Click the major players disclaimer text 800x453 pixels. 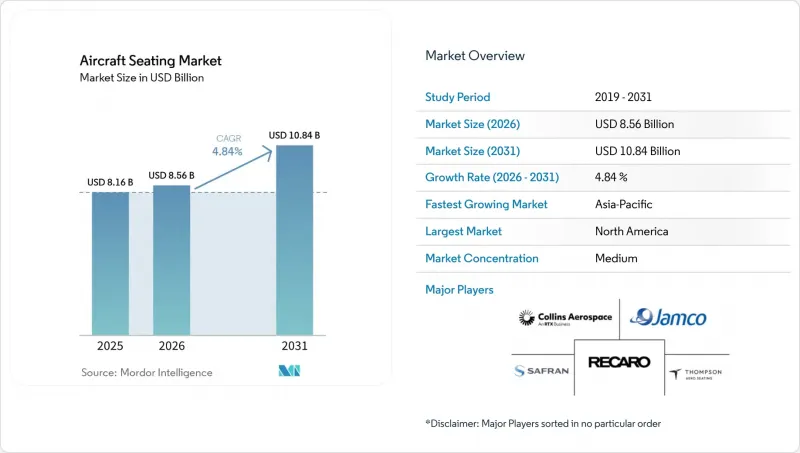click(543, 423)
